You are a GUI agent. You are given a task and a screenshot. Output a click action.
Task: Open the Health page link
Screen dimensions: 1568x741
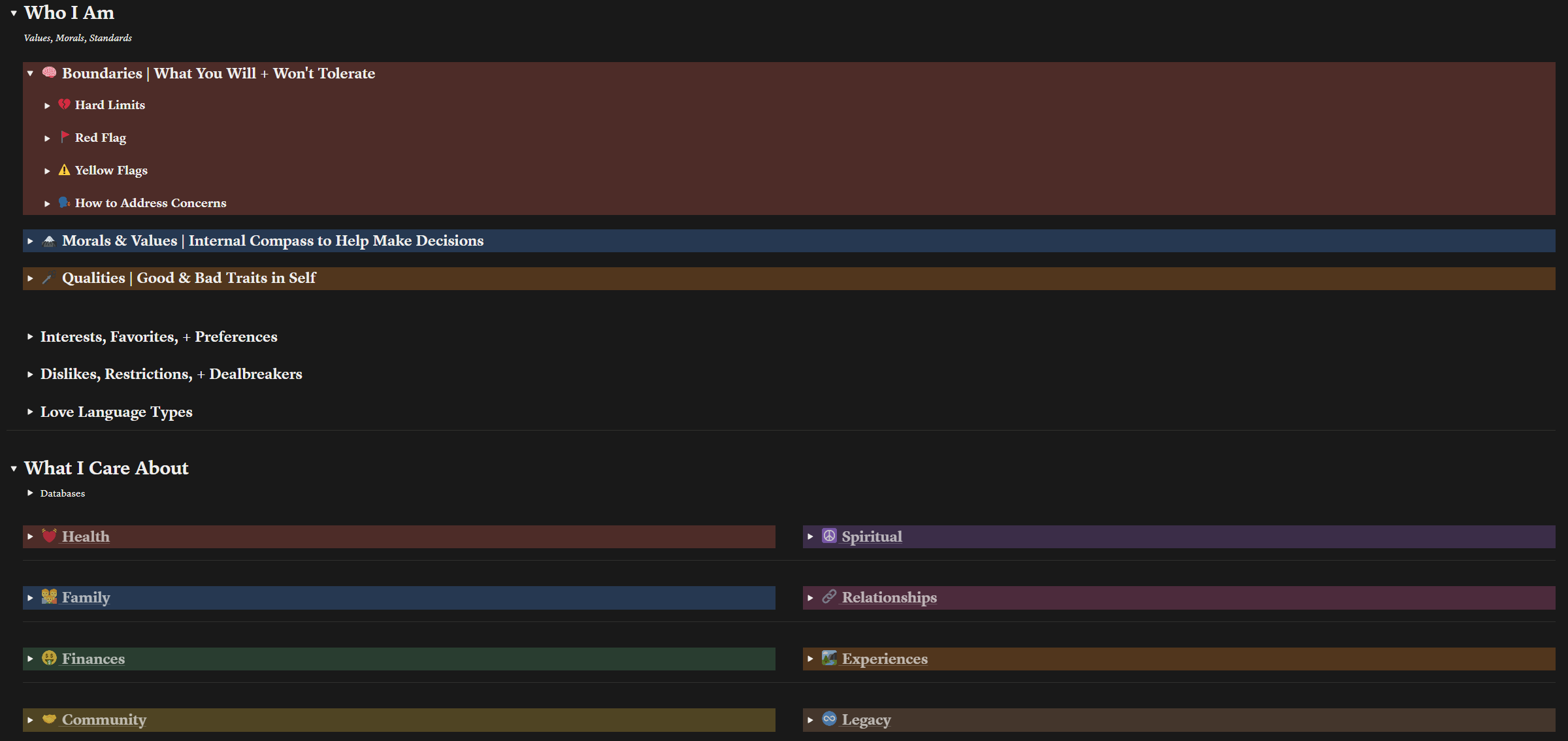86,536
